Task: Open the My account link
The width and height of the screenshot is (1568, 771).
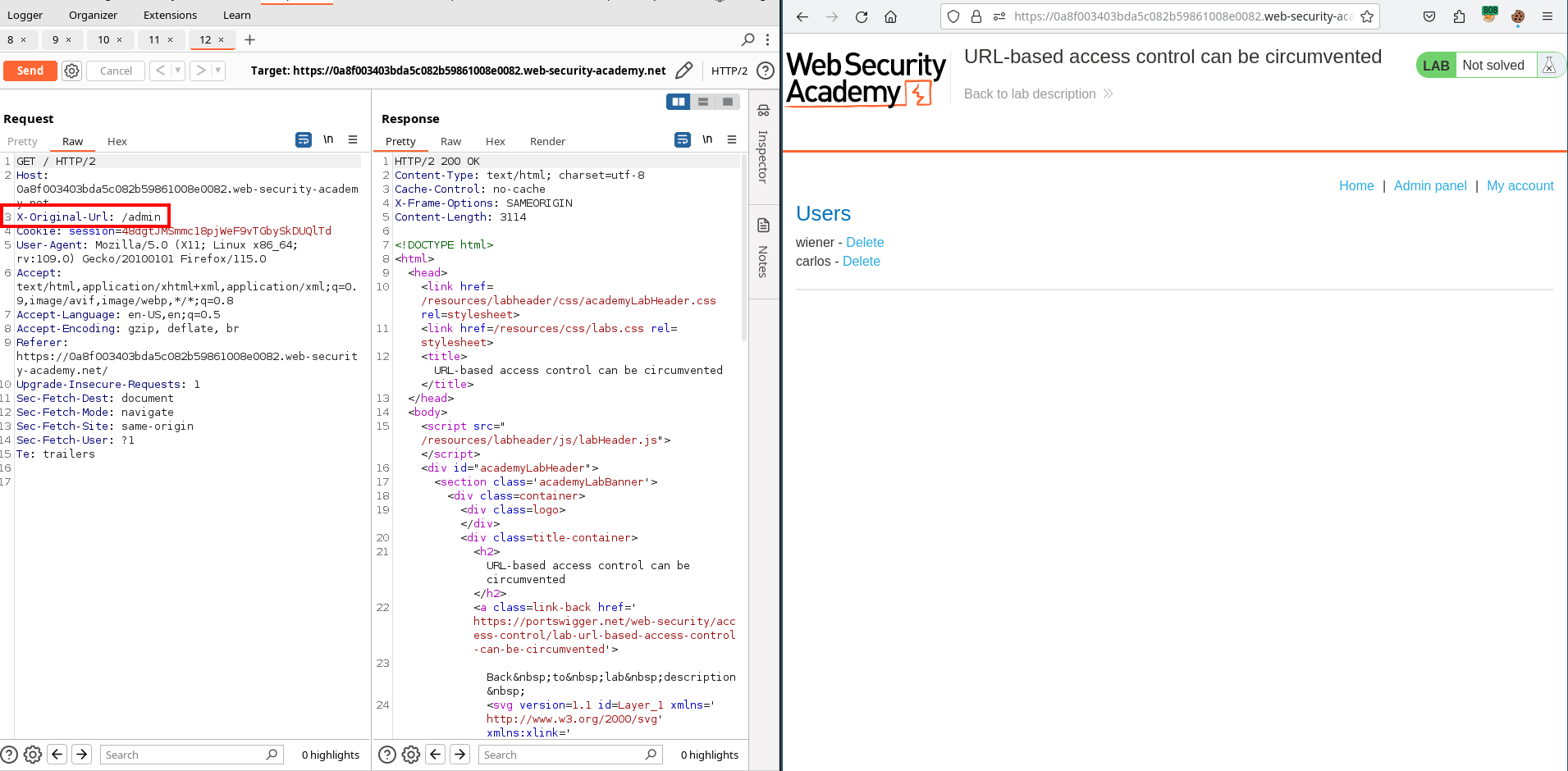Action: tap(1520, 186)
